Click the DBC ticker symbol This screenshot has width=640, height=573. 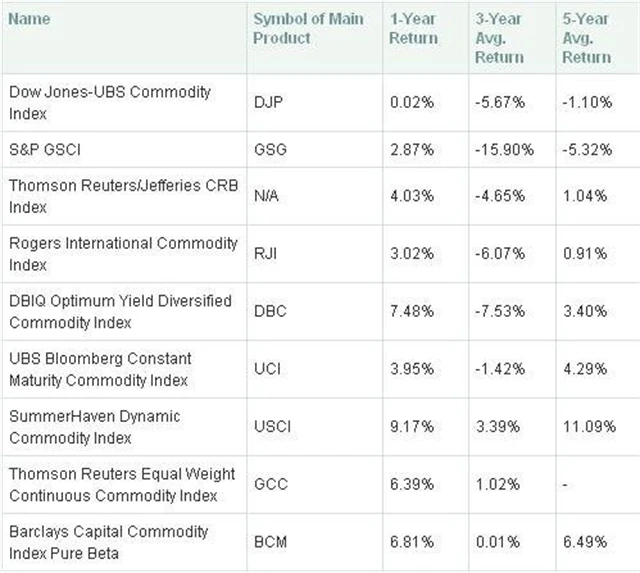[270, 311]
